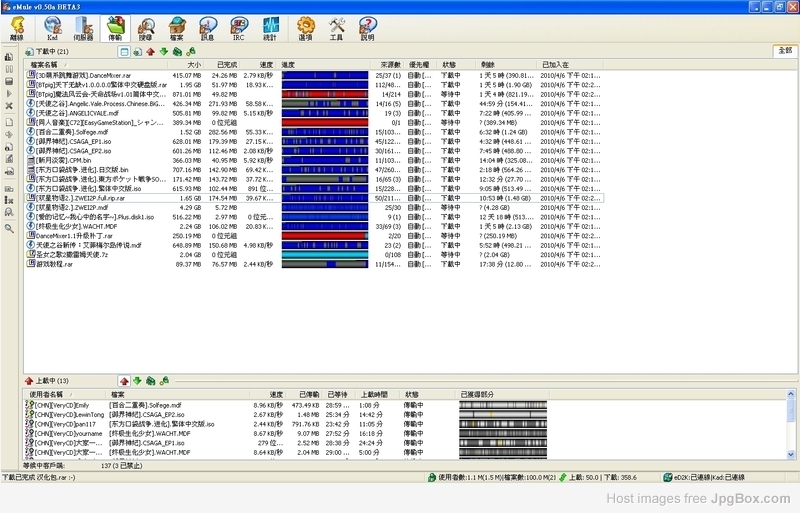Screen dimensions: 800x513
Task: Click red up-arrow icon in uploads bar
Action: click(124, 381)
